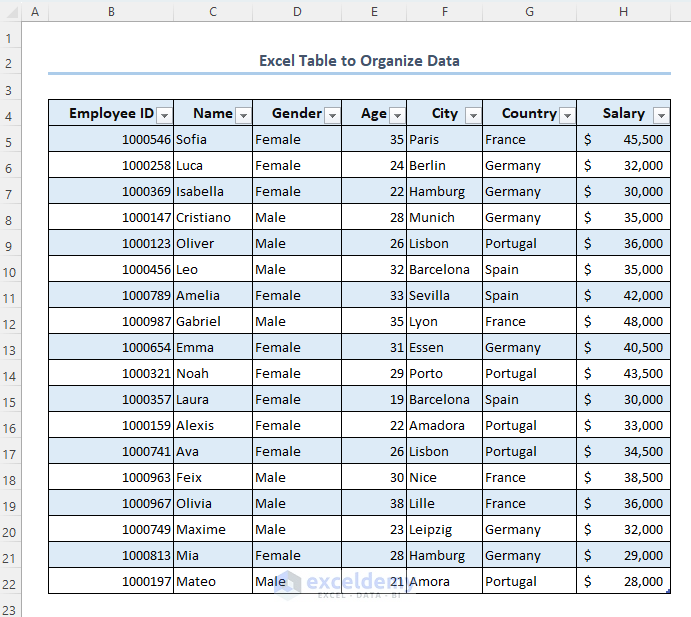The height and width of the screenshot is (617, 691).
Task: Select the 'Leipzig' city cell
Action: (x=445, y=529)
